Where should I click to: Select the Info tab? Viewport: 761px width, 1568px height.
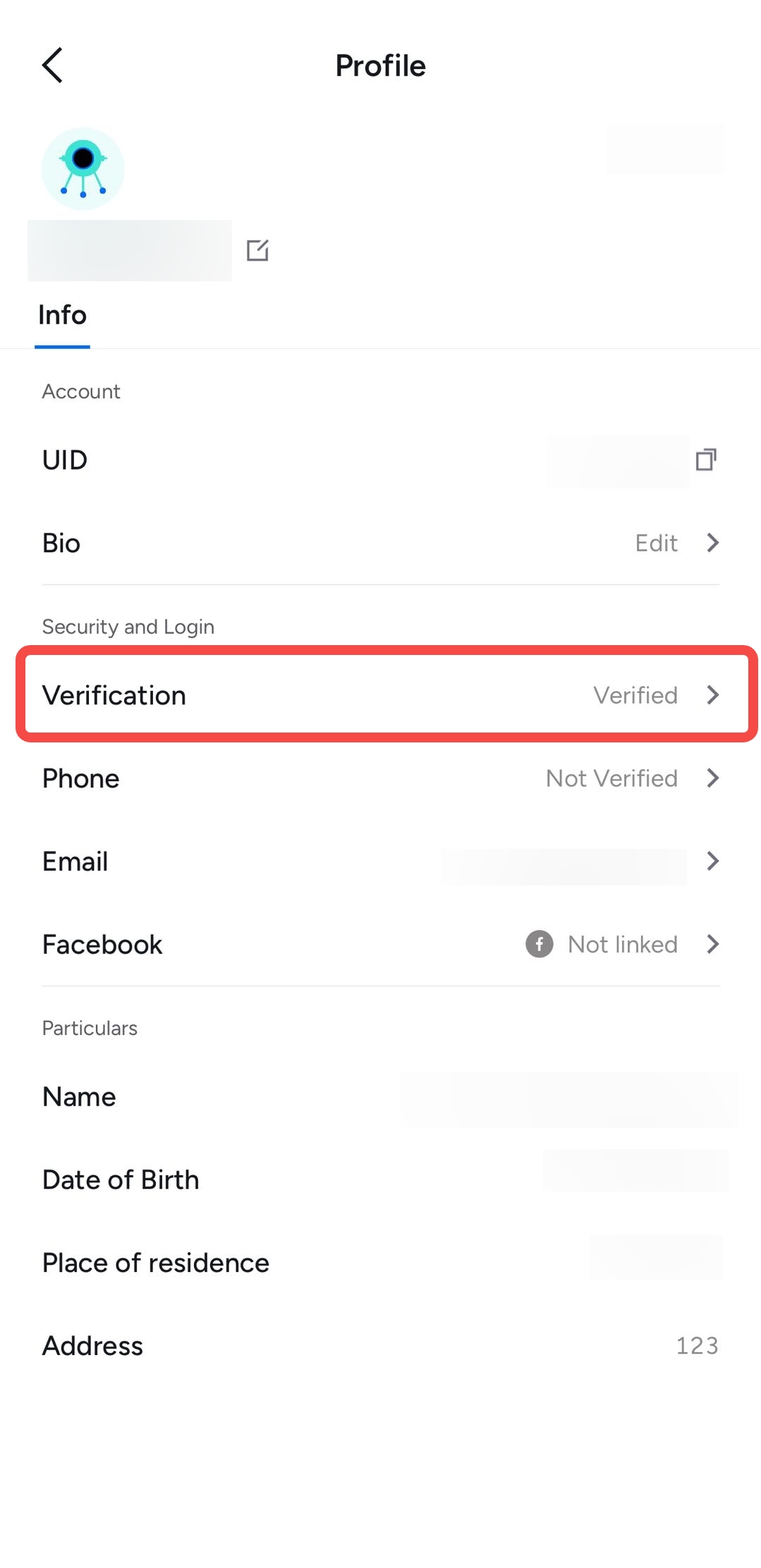[62, 315]
